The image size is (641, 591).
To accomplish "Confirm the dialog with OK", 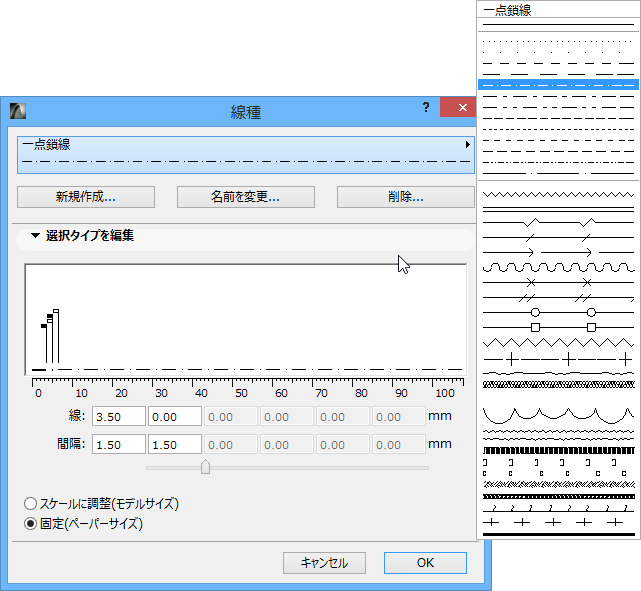I will (425, 563).
